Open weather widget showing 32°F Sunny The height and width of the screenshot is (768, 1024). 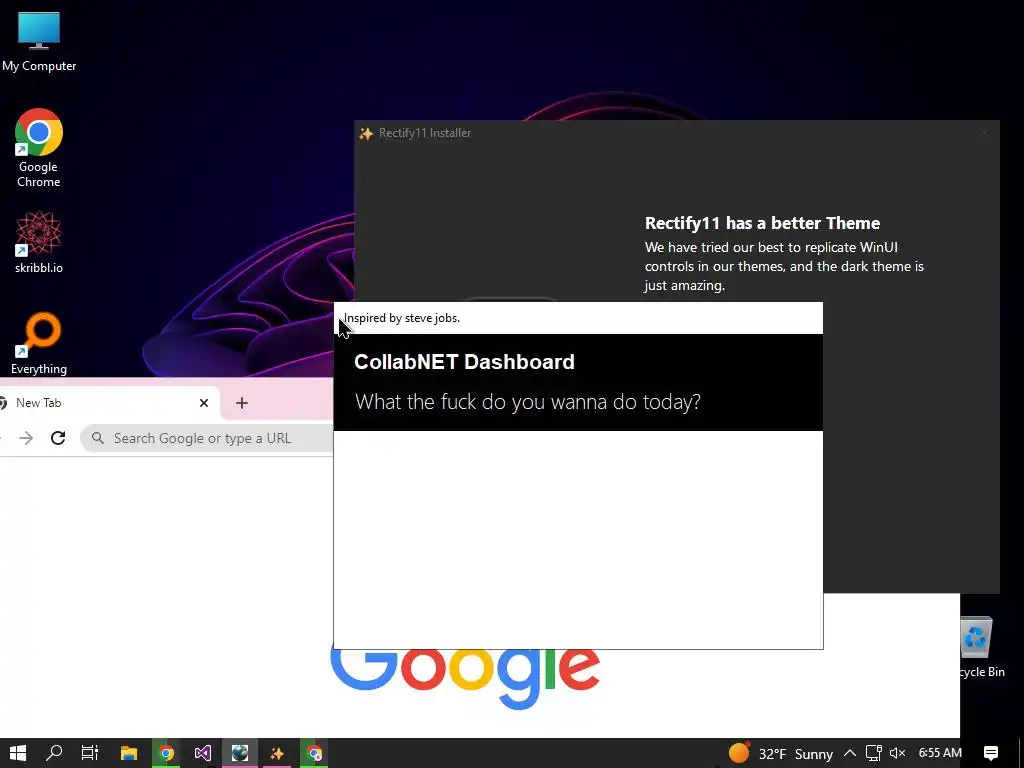(x=780, y=754)
